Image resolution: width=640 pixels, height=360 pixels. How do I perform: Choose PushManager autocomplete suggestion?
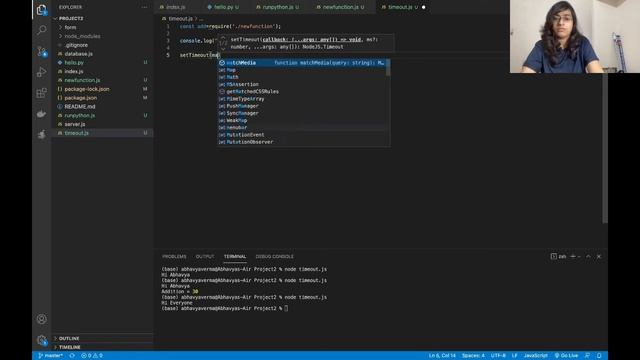click(301, 106)
